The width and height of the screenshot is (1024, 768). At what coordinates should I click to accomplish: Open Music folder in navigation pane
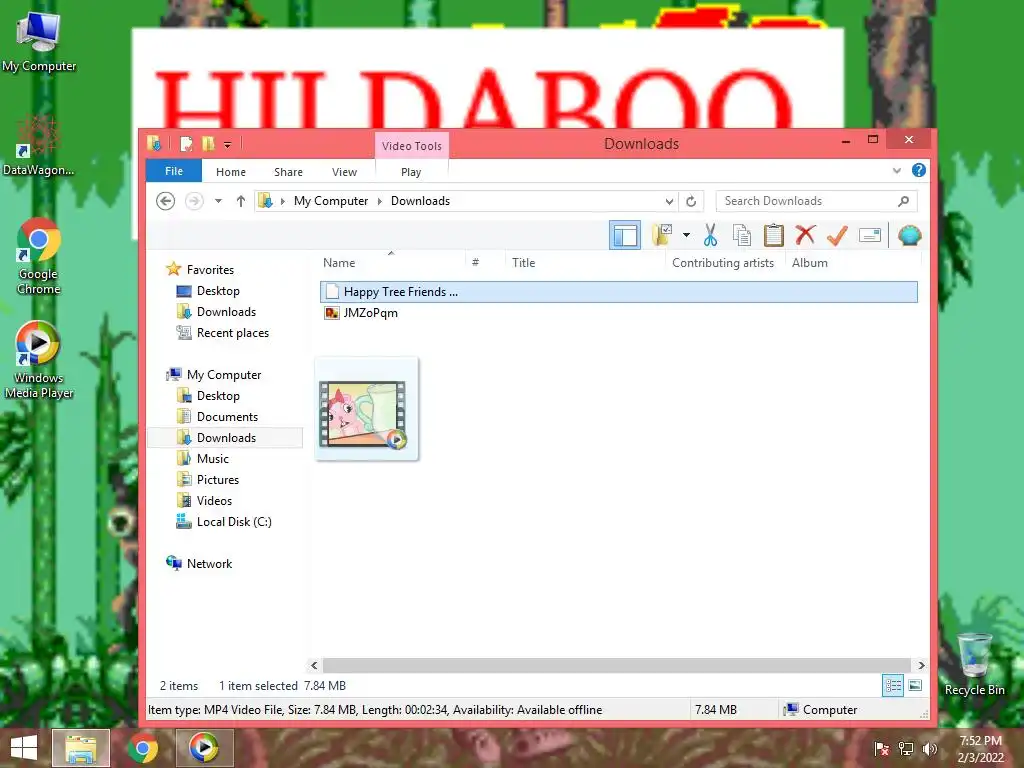click(212, 458)
